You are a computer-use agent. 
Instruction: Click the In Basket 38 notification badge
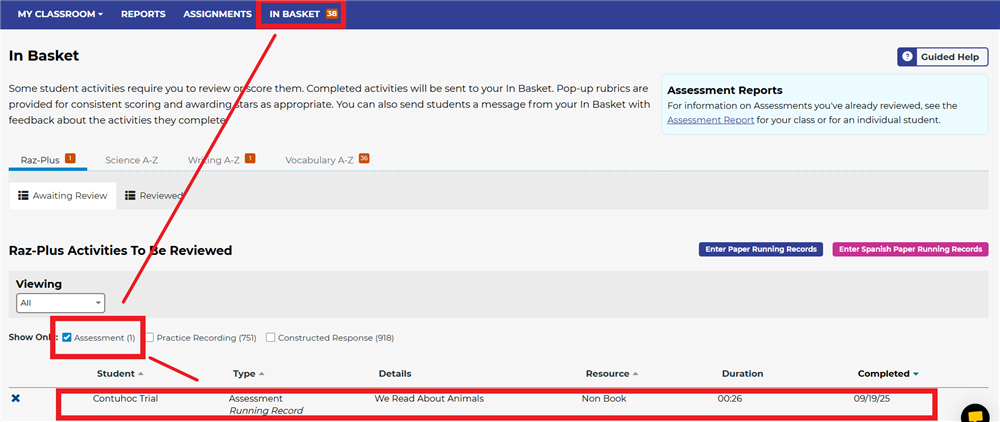coord(331,14)
